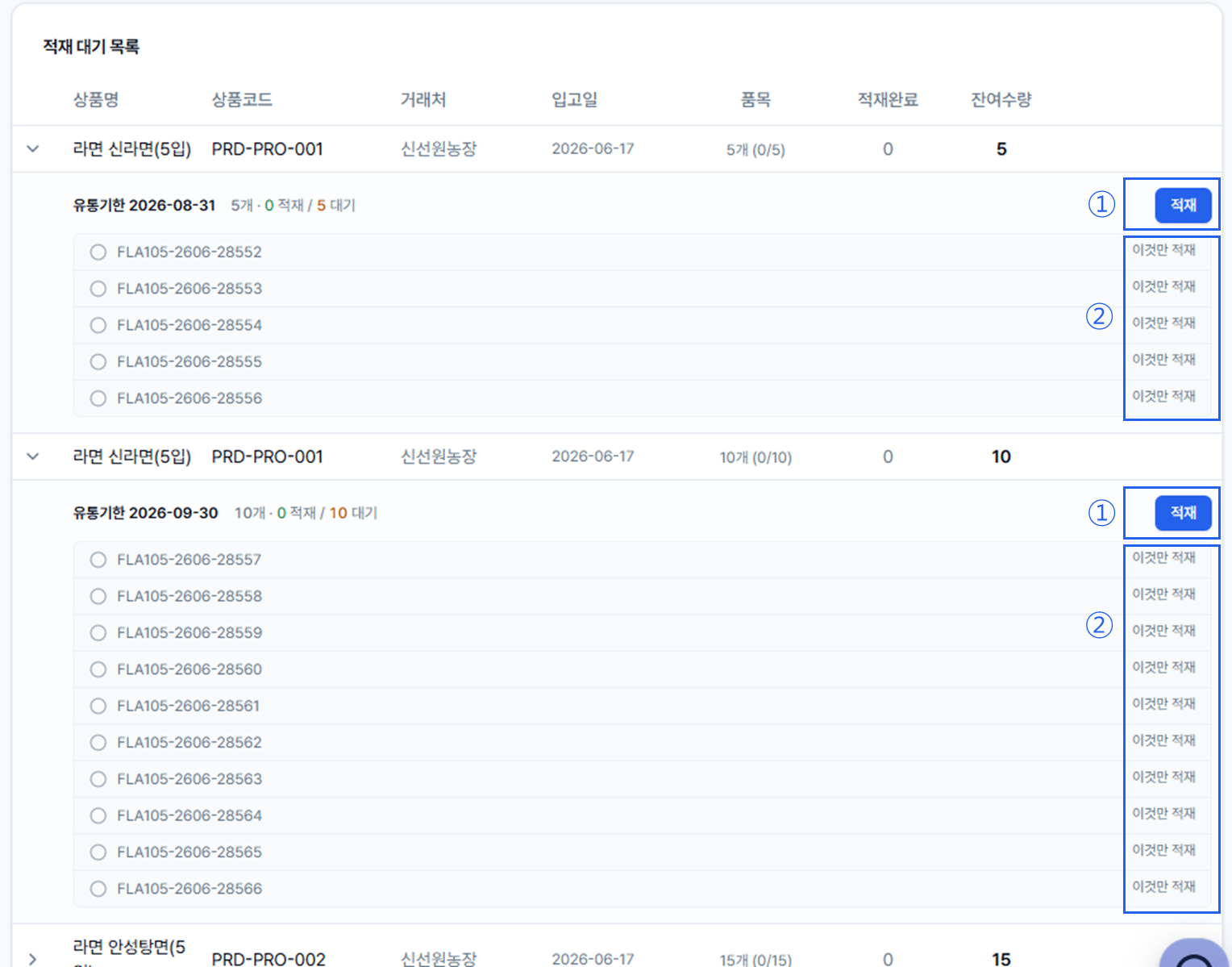
Task: Expand the 라면 안성탕면 PRD-PRO-002 row
Action: (x=33, y=959)
